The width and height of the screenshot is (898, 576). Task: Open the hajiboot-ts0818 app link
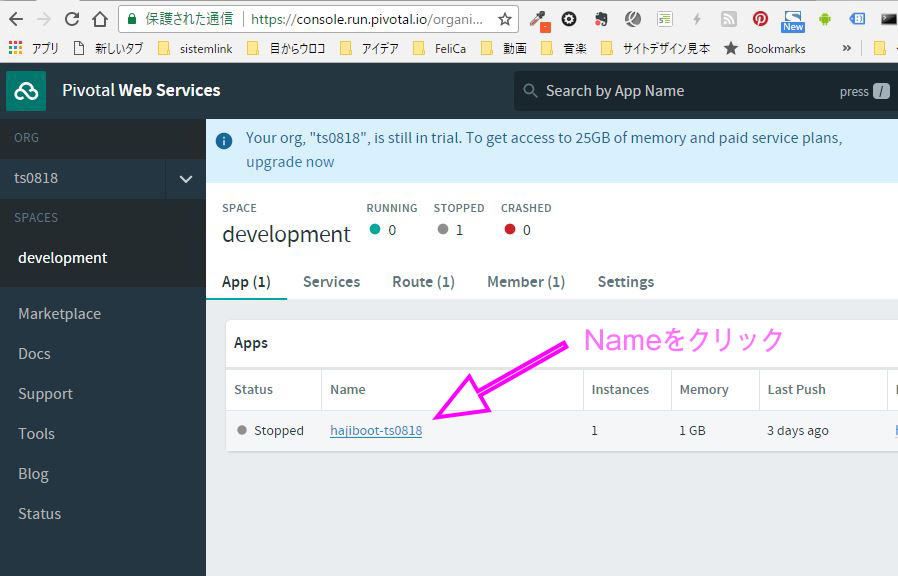pyautogui.click(x=376, y=431)
